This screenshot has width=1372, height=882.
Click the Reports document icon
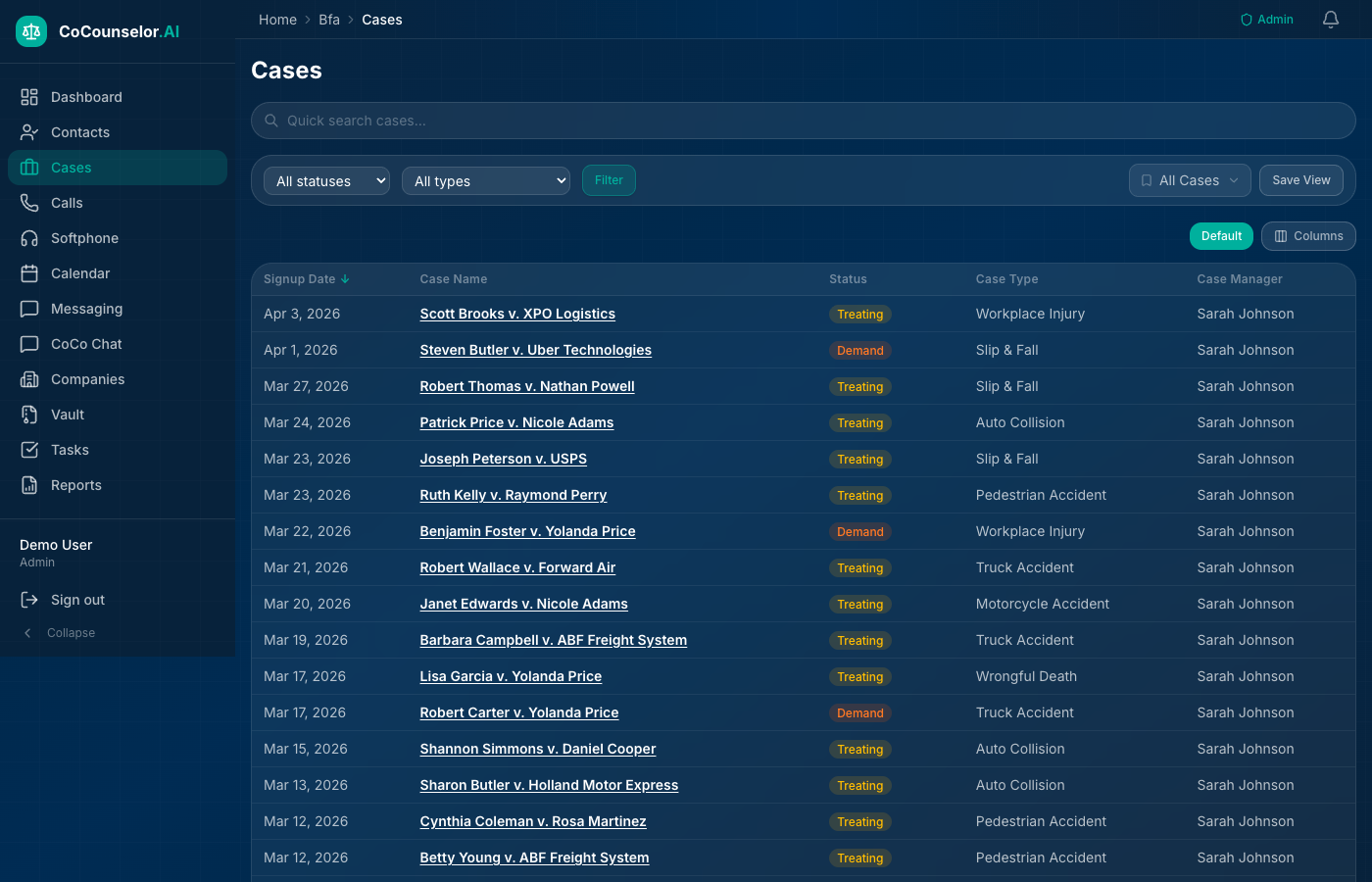[x=29, y=485]
